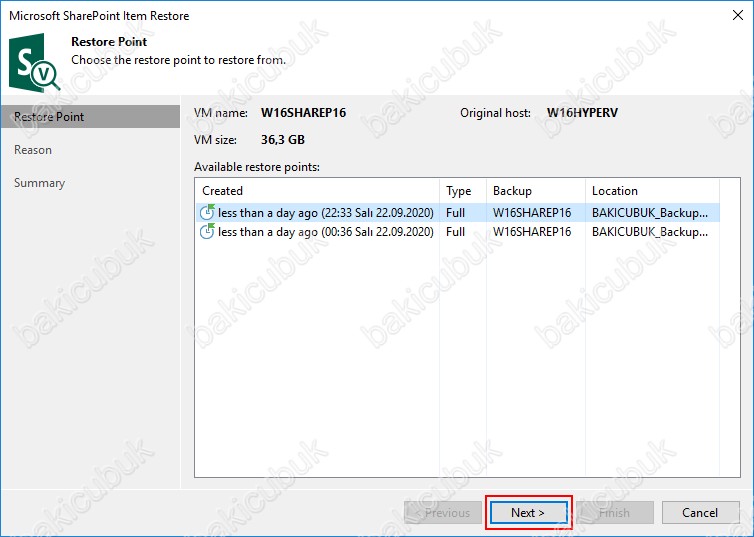Select restore point created 00:36 Salı 22.09.2020
The image size is (754, 537).
458,232
